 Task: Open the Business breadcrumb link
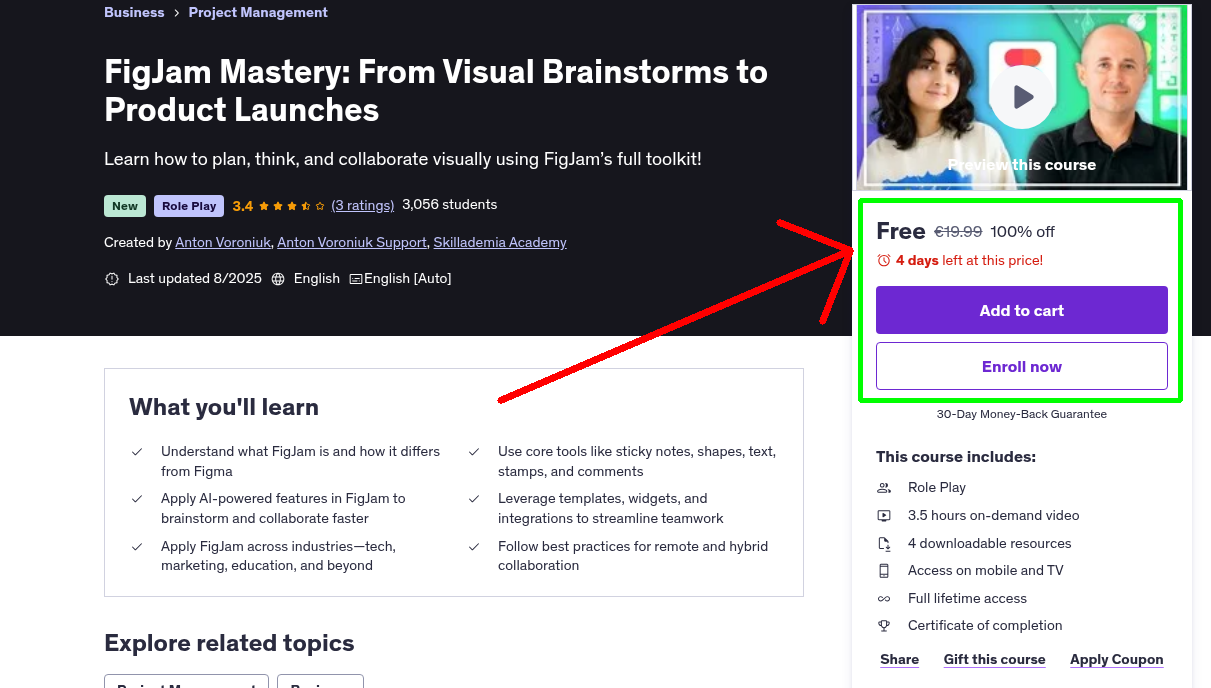tap(134, 12)
